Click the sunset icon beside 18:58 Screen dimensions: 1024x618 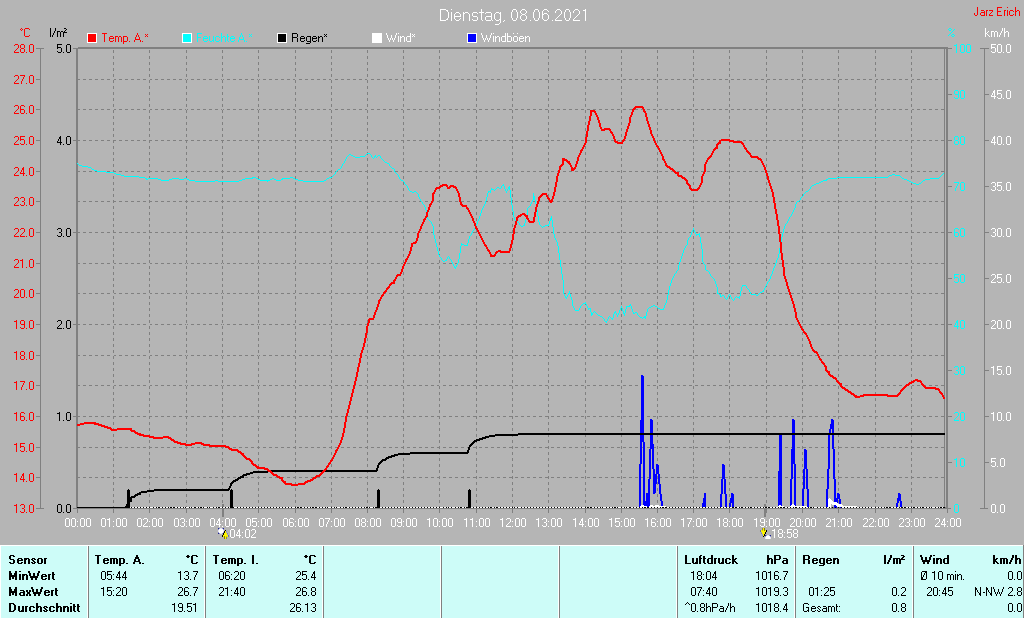click(765, 533)
